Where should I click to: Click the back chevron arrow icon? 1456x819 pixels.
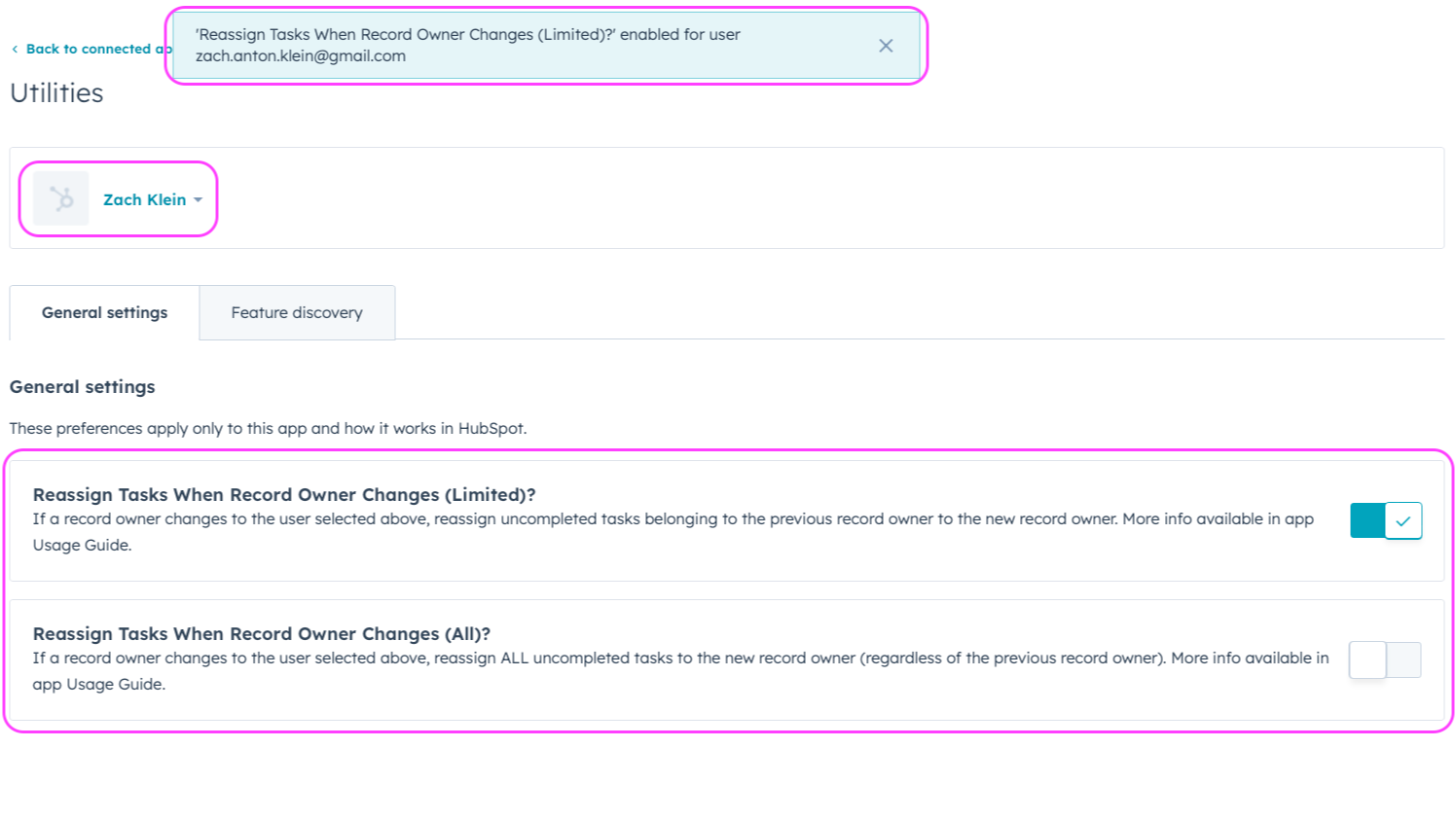[15, 48]
